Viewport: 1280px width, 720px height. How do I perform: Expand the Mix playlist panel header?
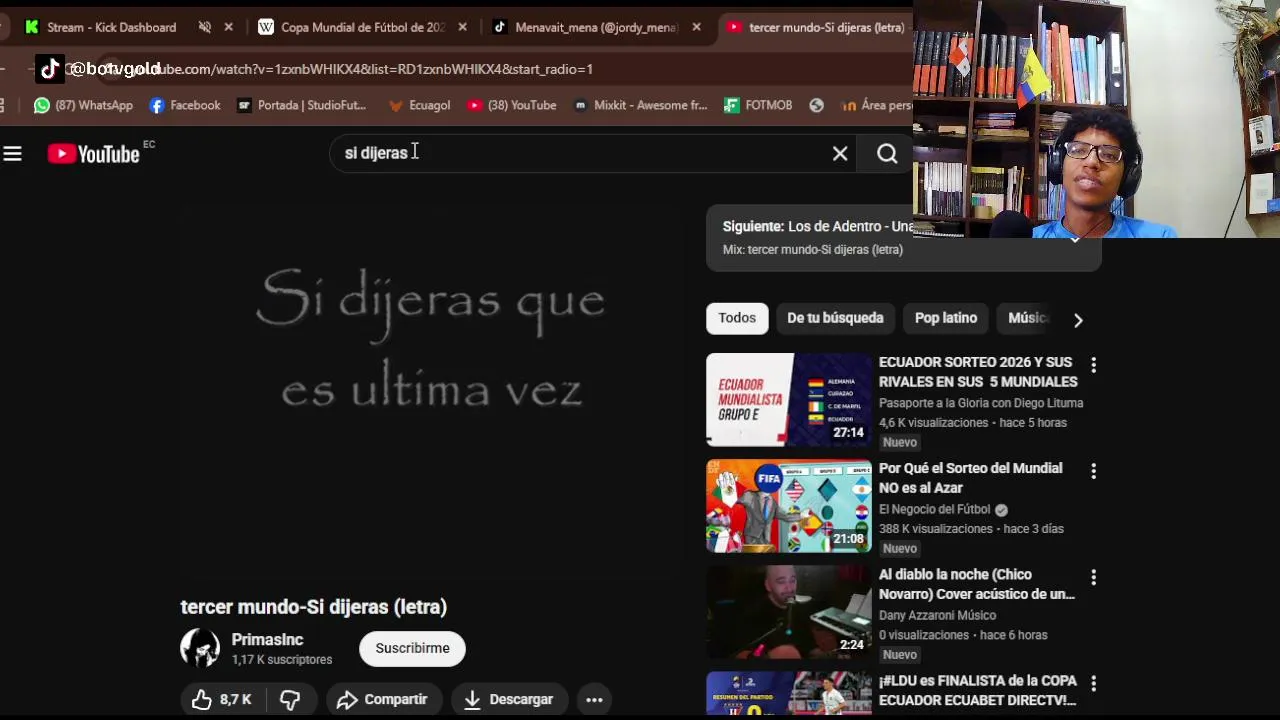point(903,238)
